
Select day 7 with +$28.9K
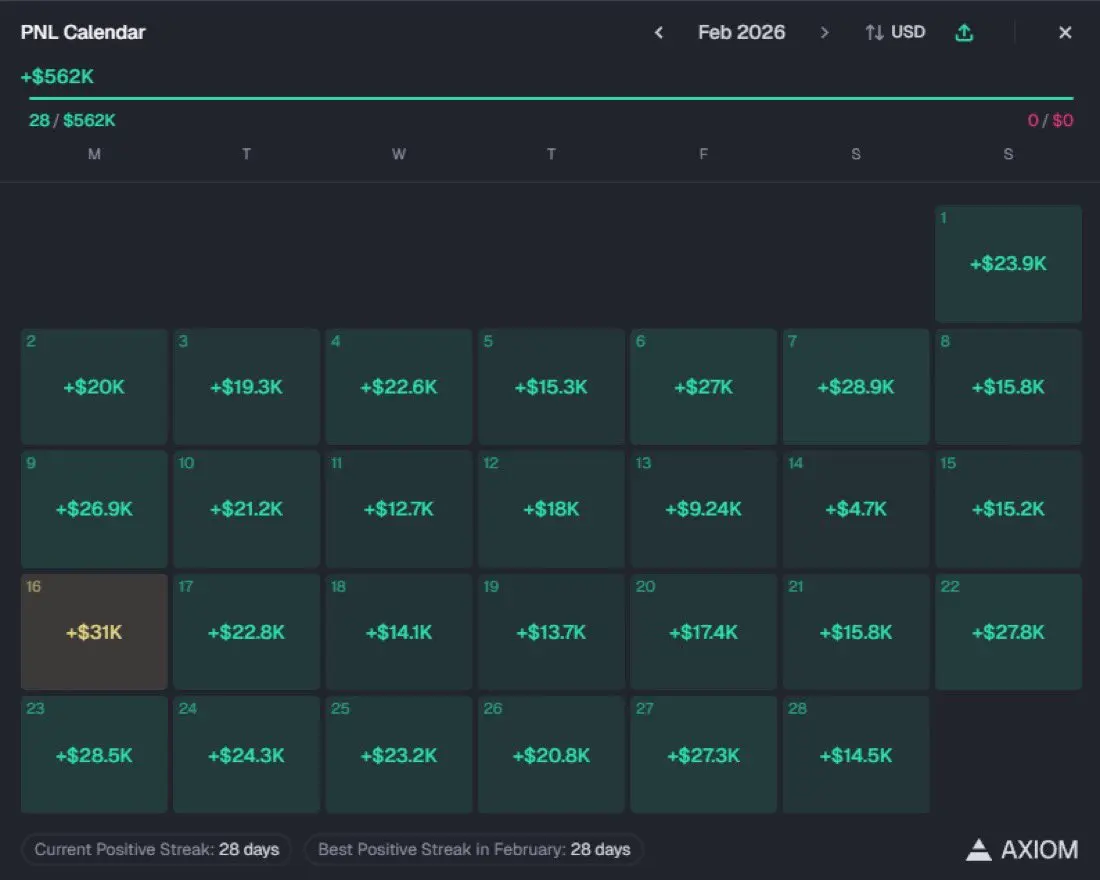[x=855, y=387]
